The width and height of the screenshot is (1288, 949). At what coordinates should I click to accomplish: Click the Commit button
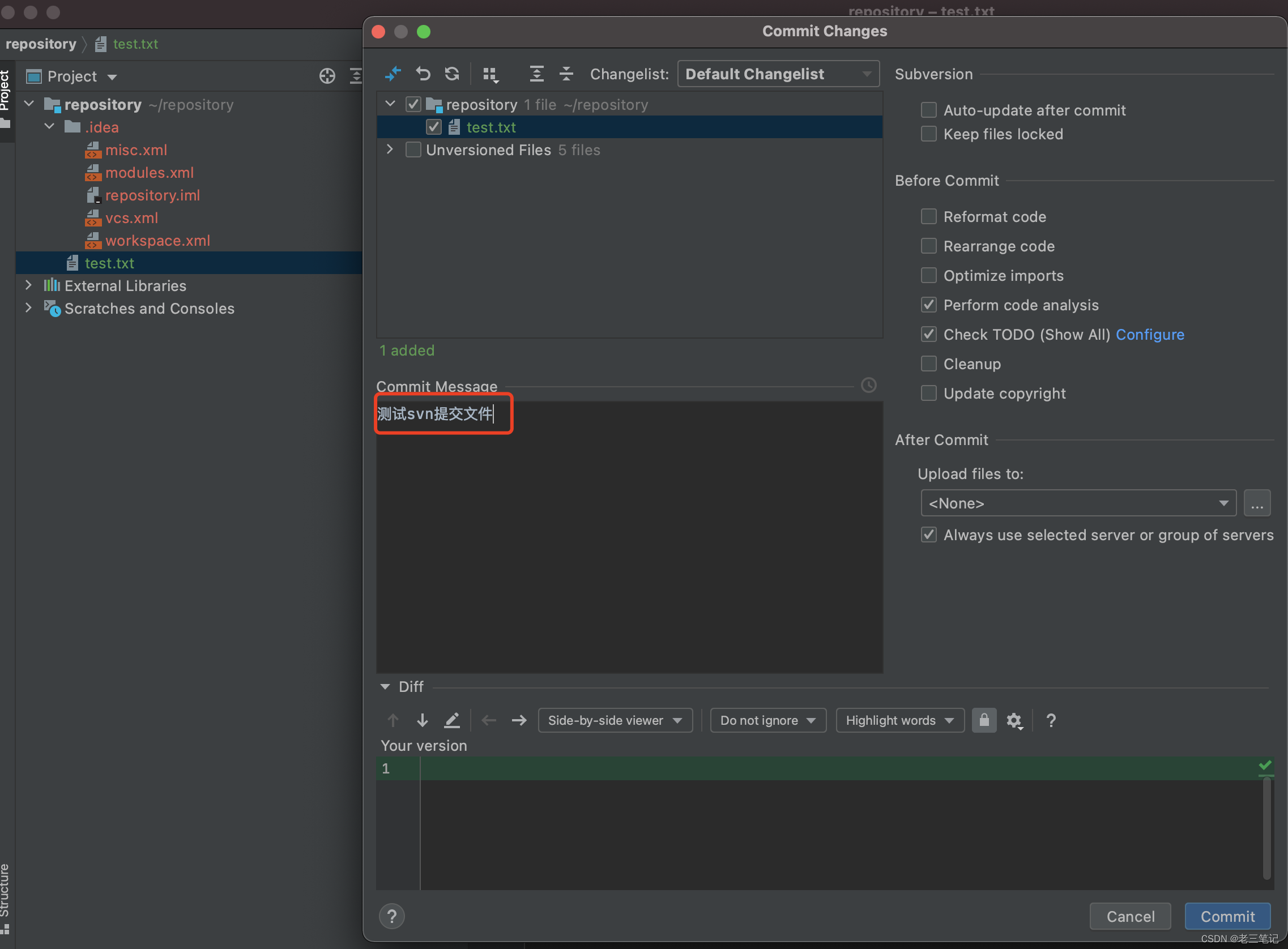pos(1227,916)
